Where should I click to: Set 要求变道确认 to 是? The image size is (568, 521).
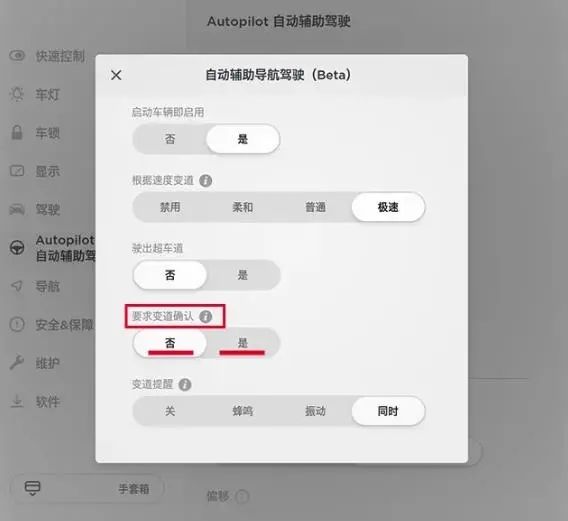tap(243, 343)
